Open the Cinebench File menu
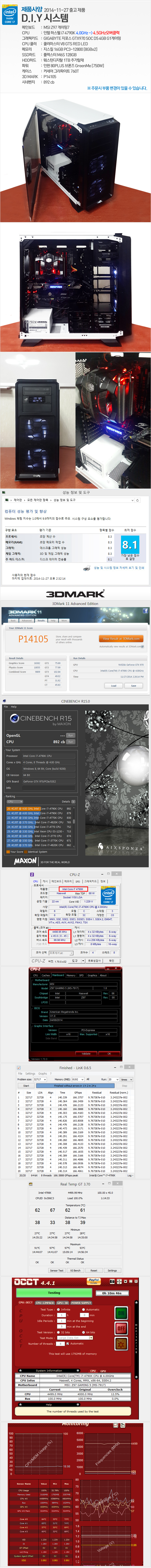 [x=6, y=707]
